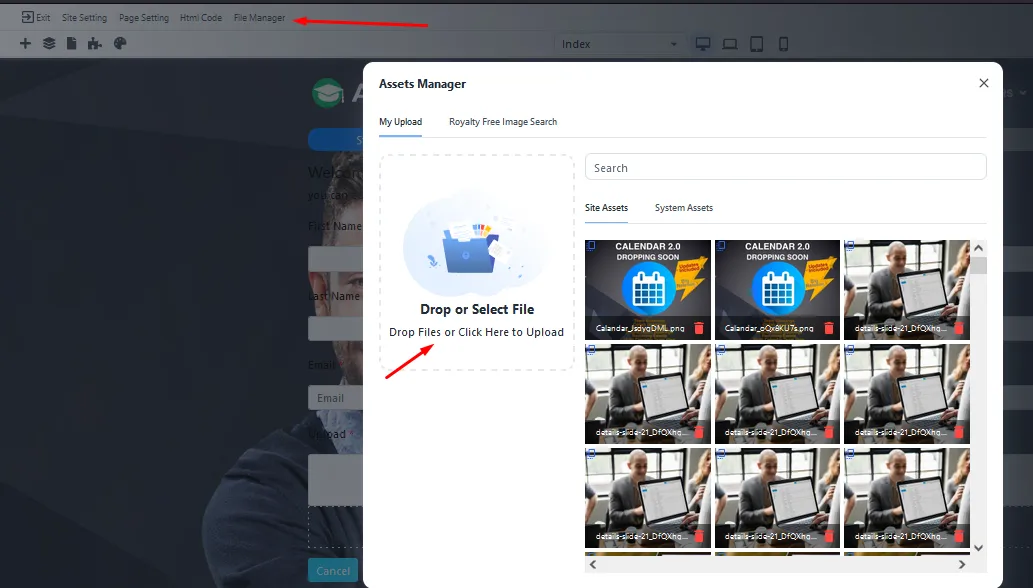Viewport: 1033px width, 588px height.
Task: Switch to tablet preview icon
Action: pos(756,44)
